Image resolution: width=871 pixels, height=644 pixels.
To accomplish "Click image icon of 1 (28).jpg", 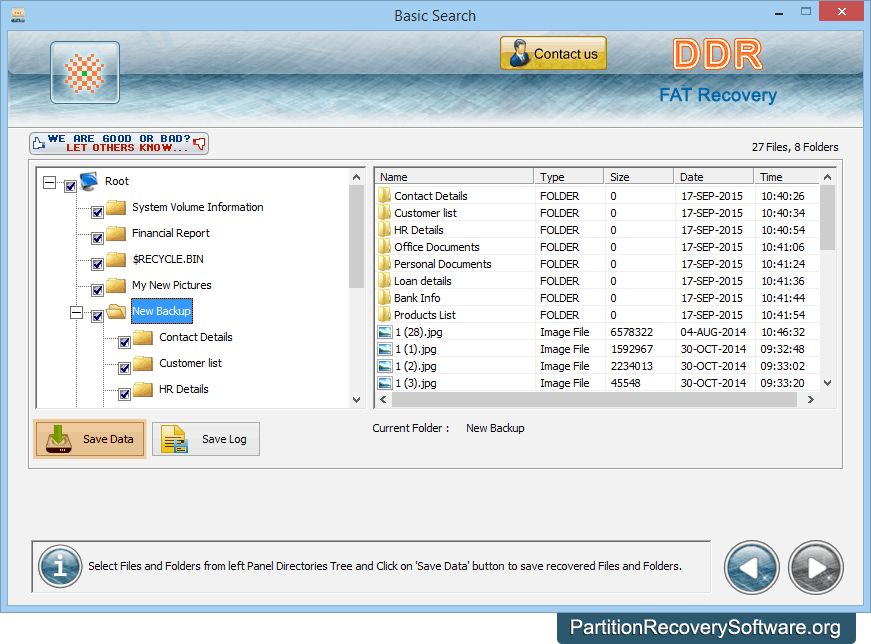I will click(x=384, y=332).
